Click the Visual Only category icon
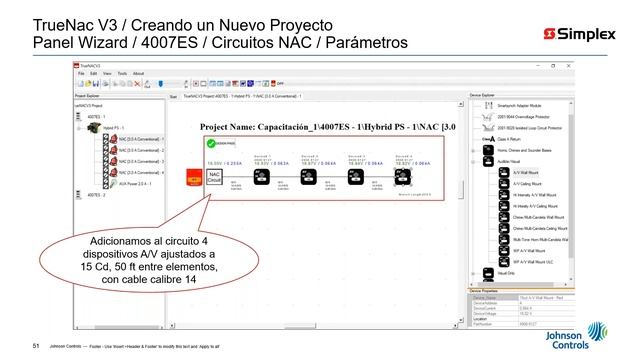Viewport: 640px width, 360px height. (488, 273)
